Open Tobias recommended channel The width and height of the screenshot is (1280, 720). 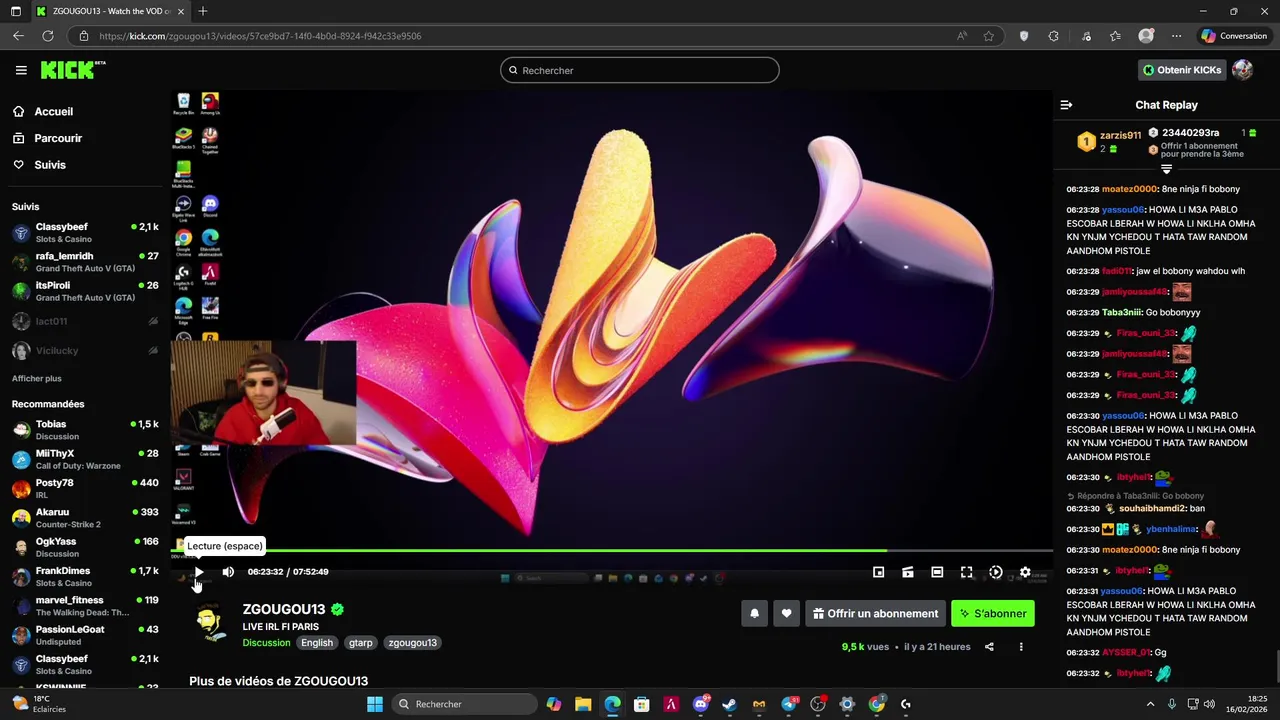click(x=85, y=430)
